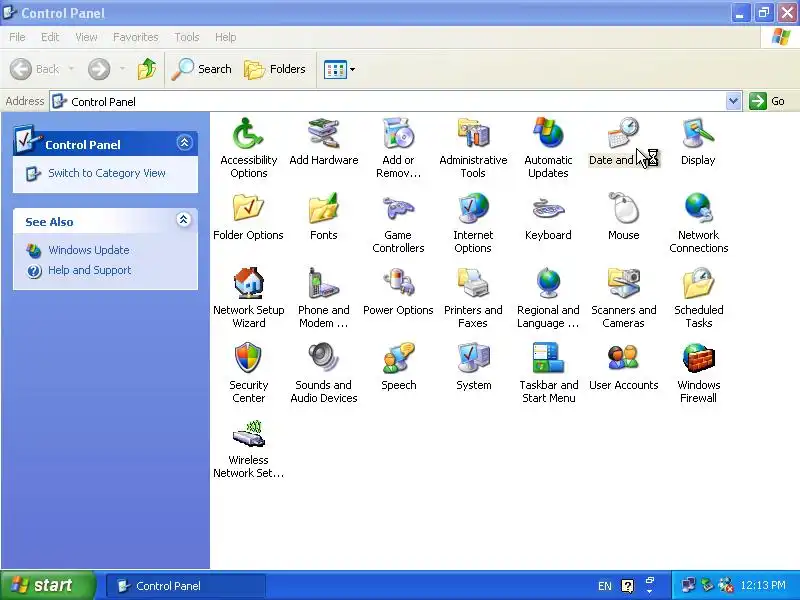Click the Go button

[x=767, y=101]
